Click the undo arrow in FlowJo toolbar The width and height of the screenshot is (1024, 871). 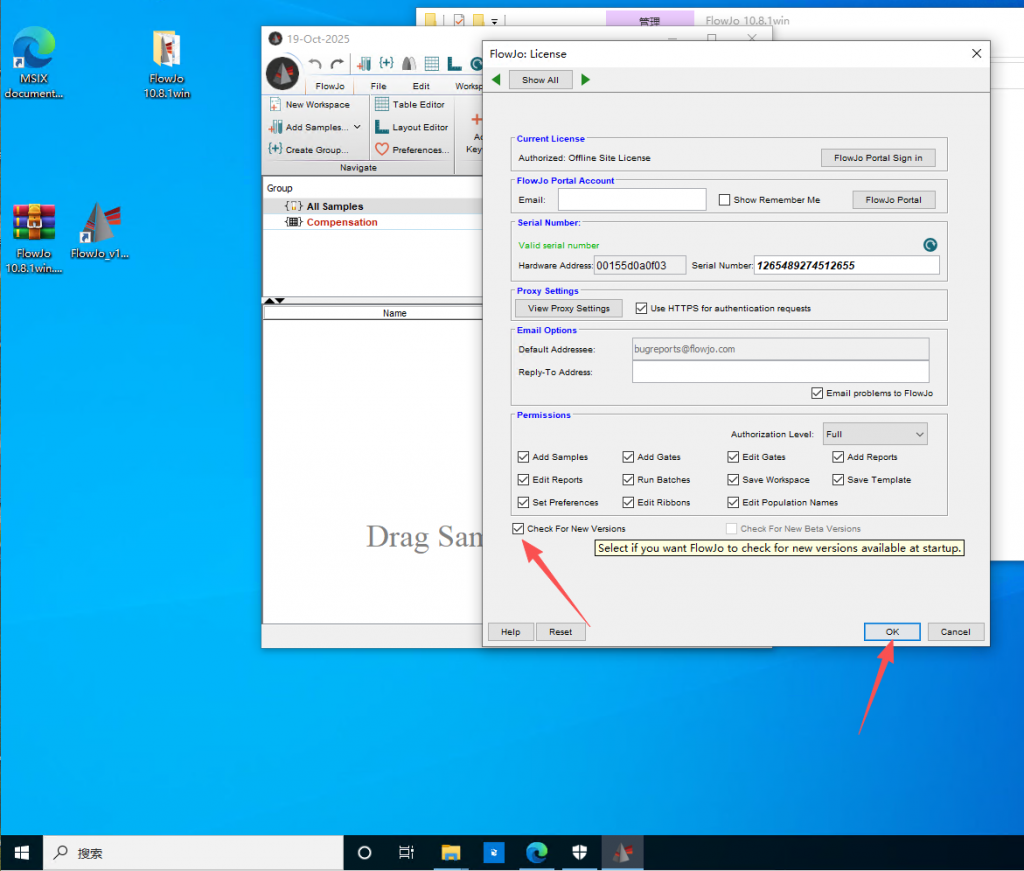(x=315, y=64)
